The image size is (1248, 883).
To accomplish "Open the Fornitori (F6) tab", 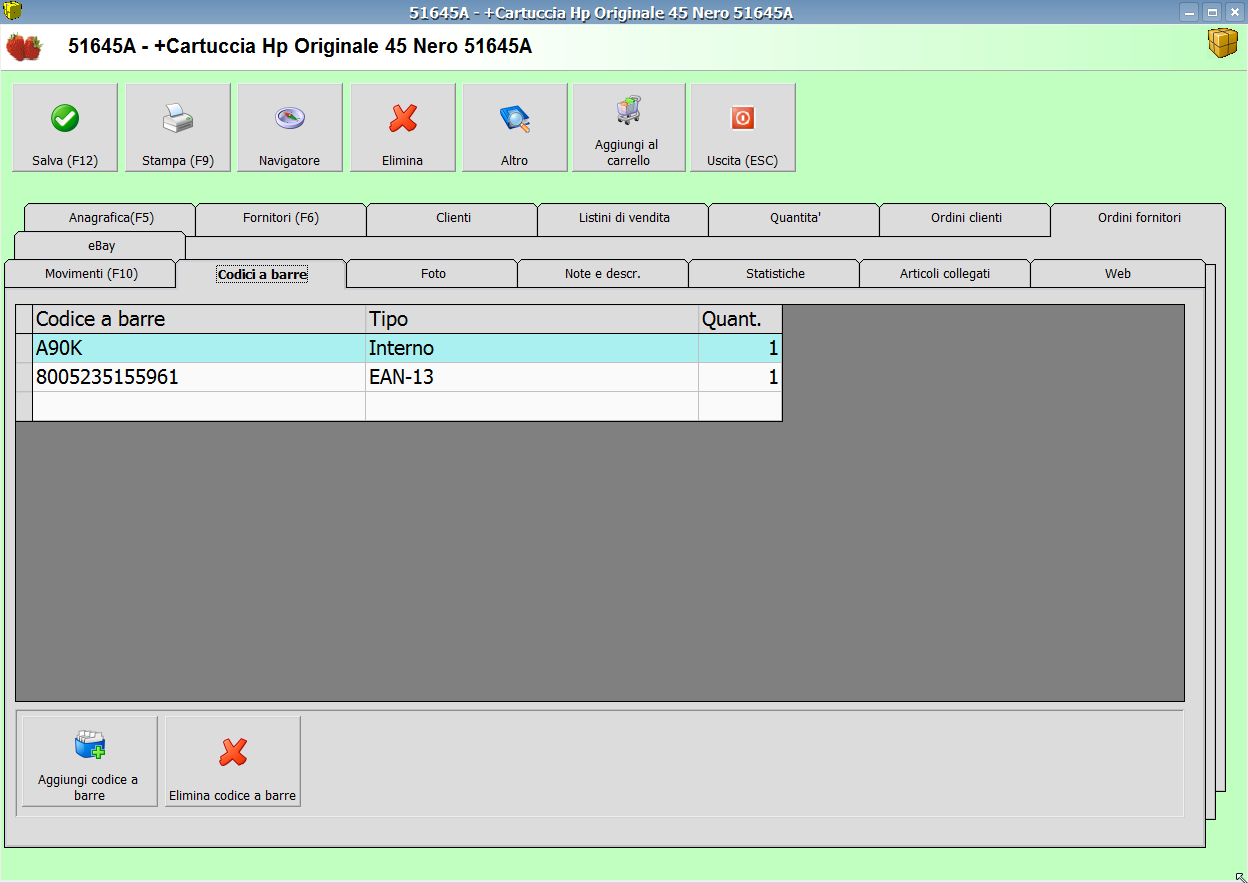I will point(281,218).
